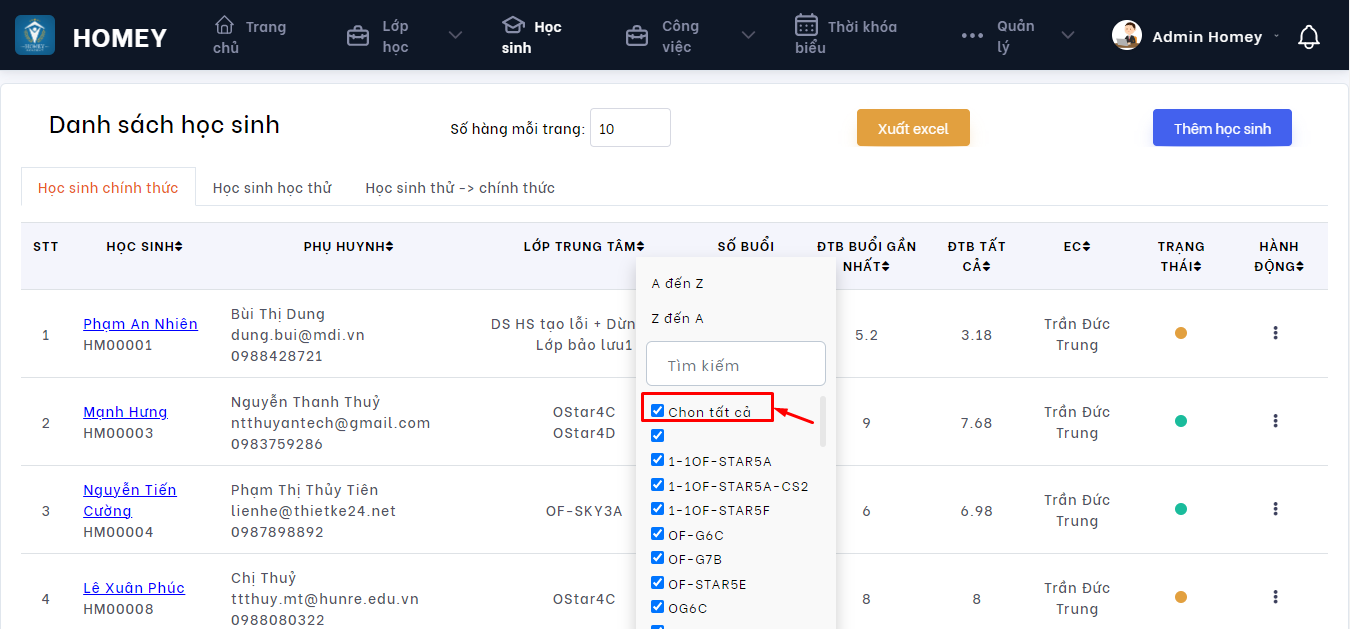Open the notification bell

(1308, 37)
